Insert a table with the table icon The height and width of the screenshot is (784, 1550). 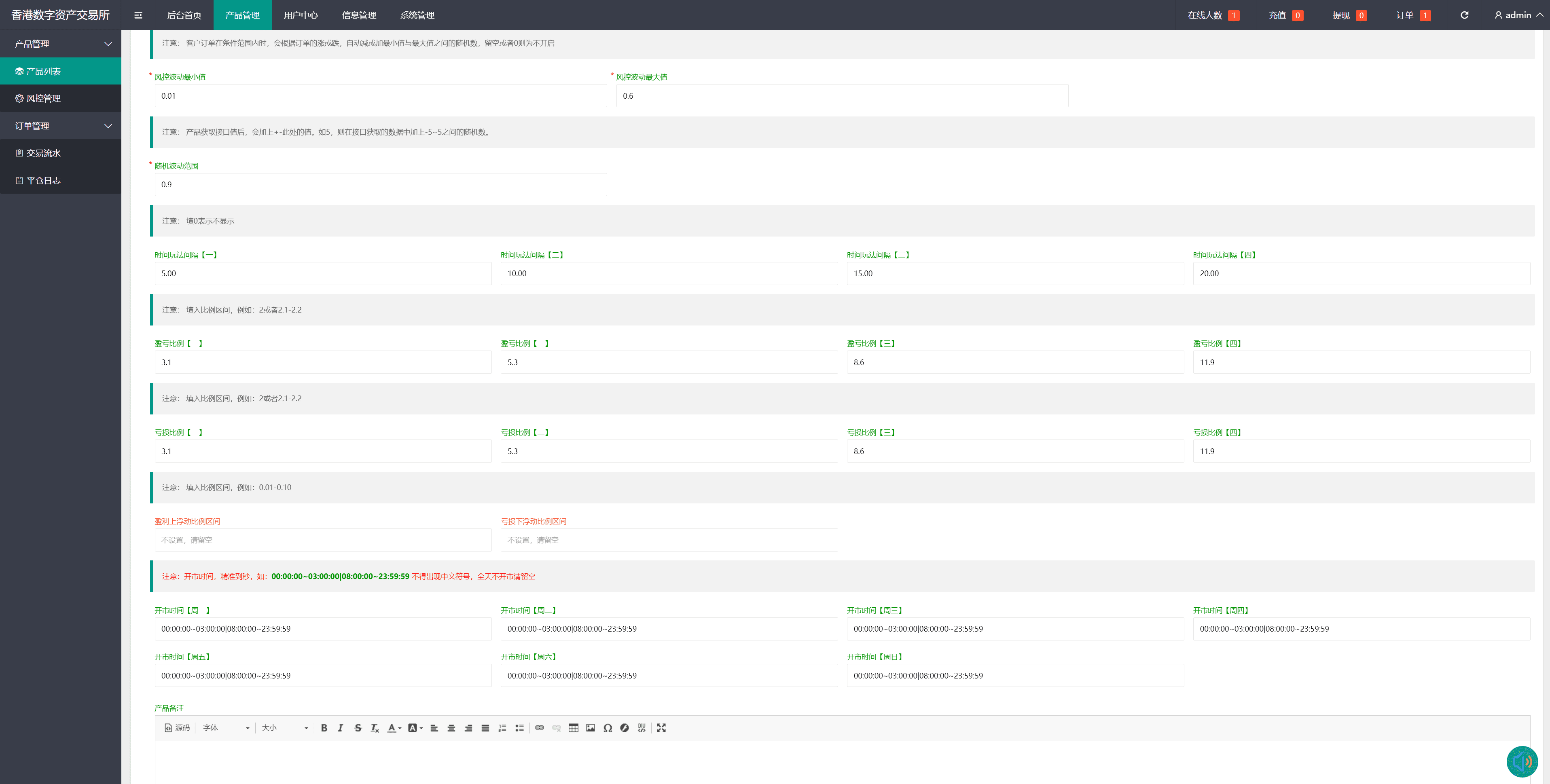[573, 727]
